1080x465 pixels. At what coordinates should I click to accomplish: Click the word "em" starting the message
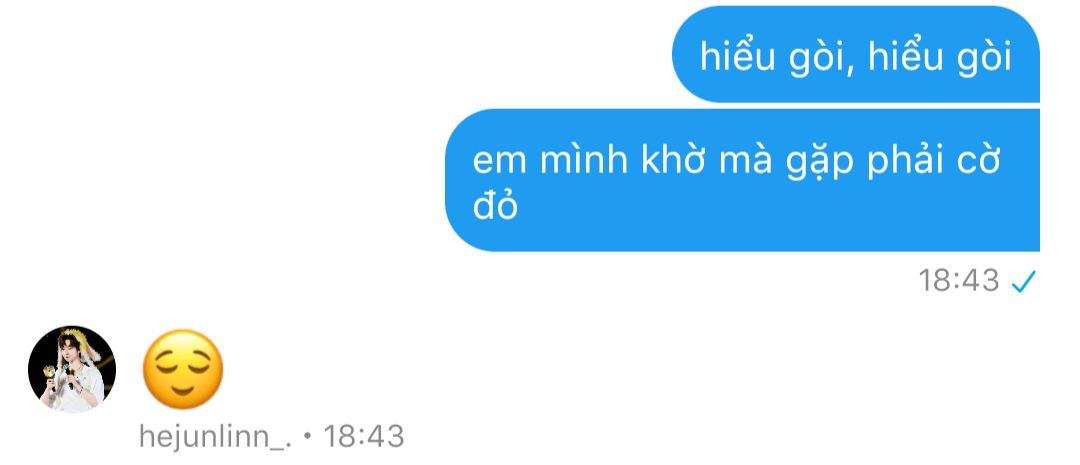coord(500,163)
